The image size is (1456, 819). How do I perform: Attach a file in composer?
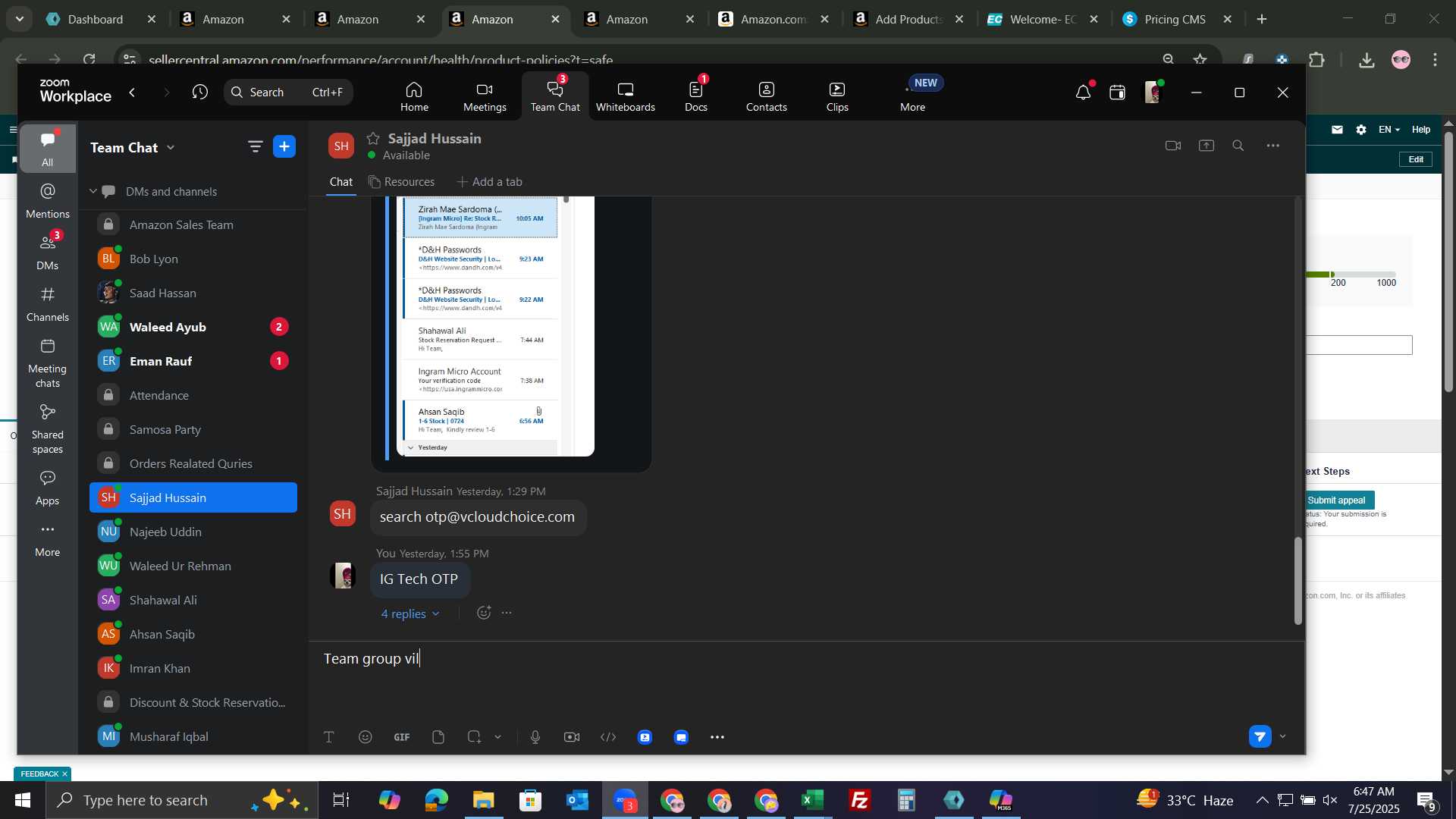click(x=438, y=737)
